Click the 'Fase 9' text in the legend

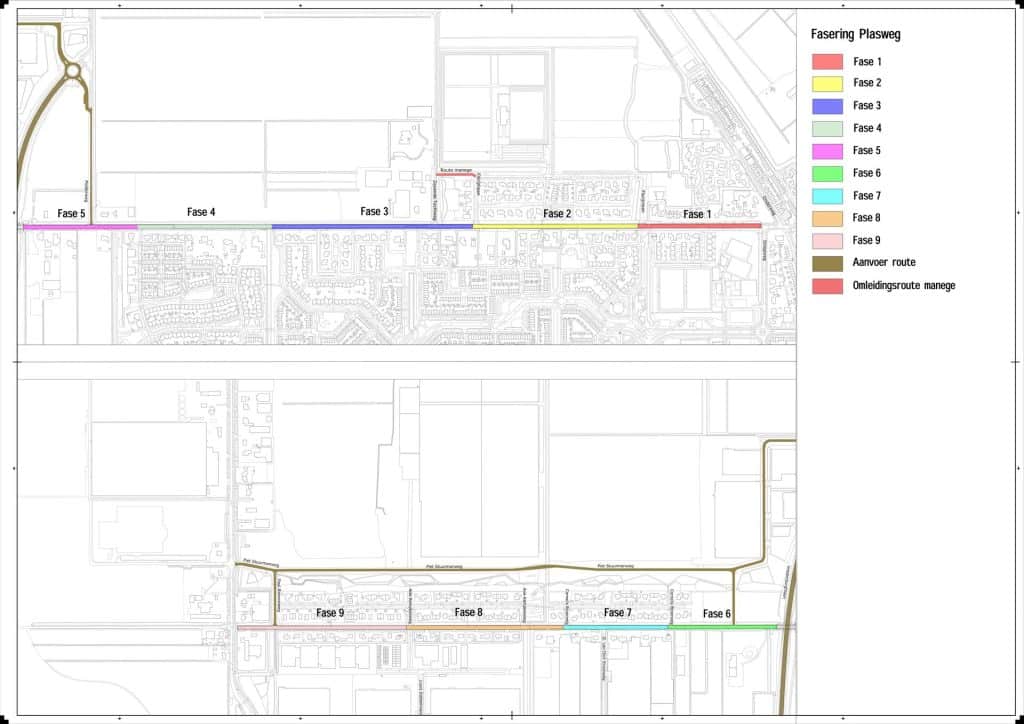coord(867,240)
